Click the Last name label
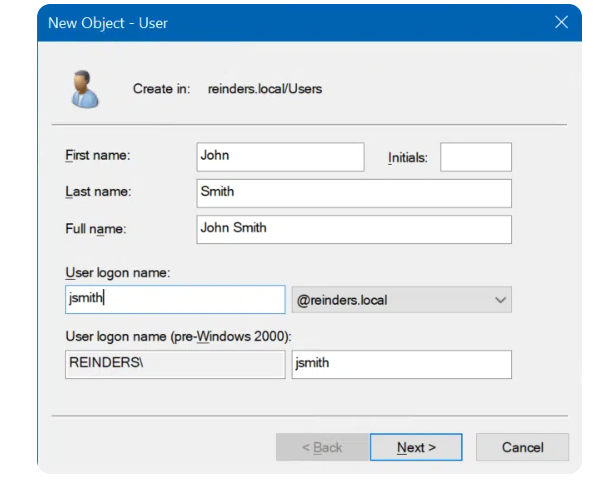Viewport: 608px width, 480px height. pos(98,192)
